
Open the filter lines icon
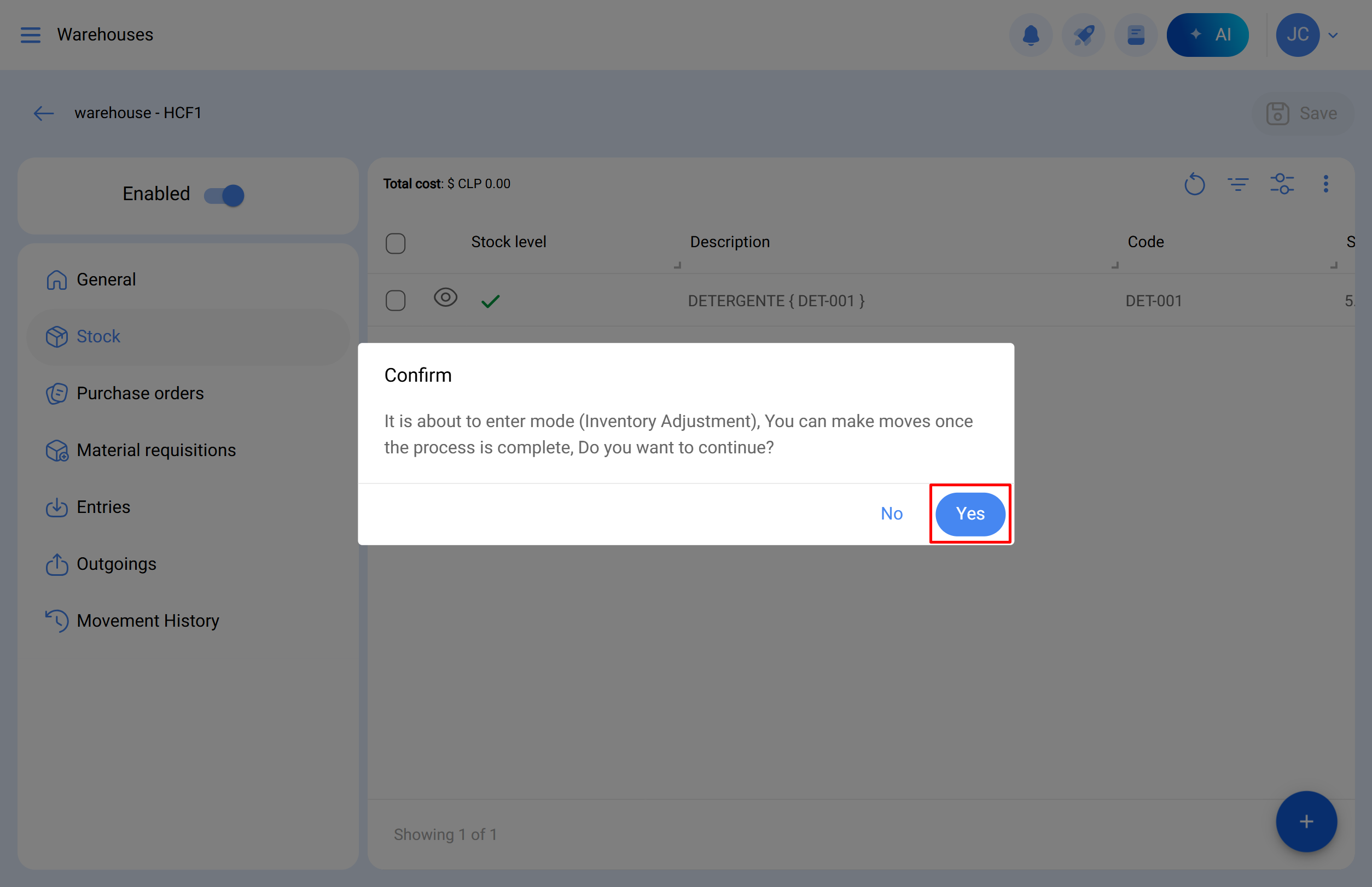tap(1238, 184)
